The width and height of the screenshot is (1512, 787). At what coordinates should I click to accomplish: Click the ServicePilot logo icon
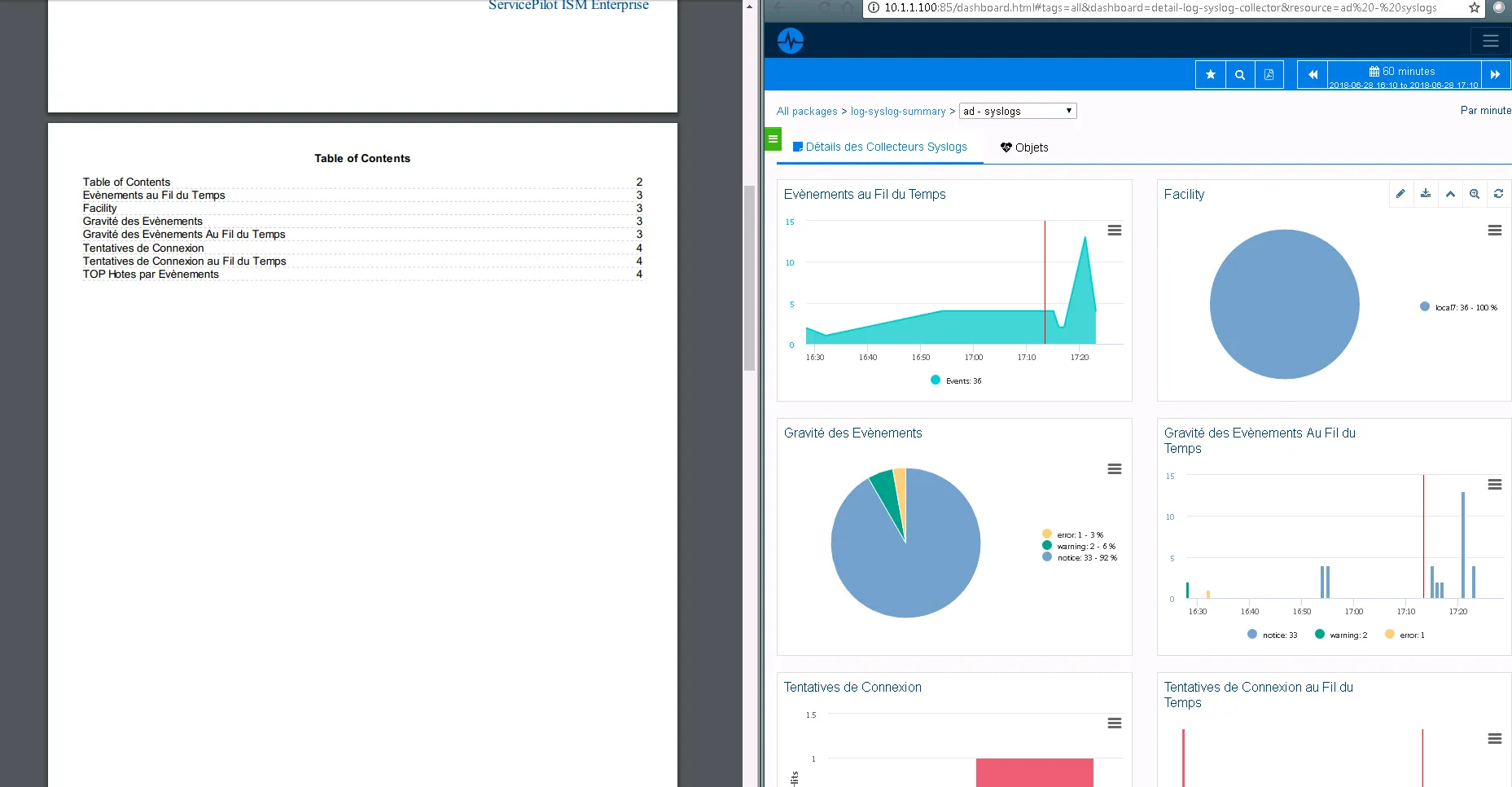[x=789, y=40]
